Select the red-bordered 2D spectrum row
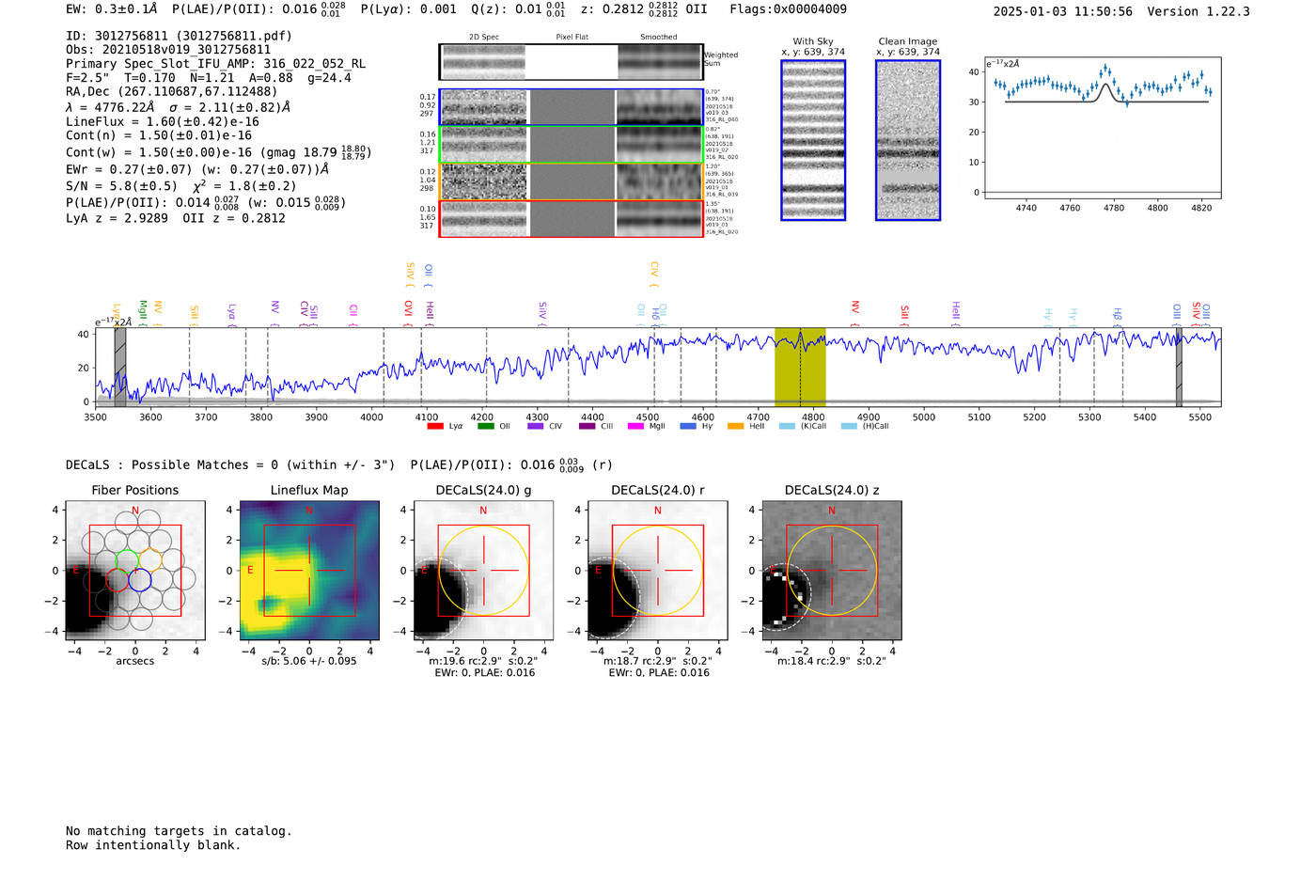Viewport: 1316px width, 896px height. (572, 219)
